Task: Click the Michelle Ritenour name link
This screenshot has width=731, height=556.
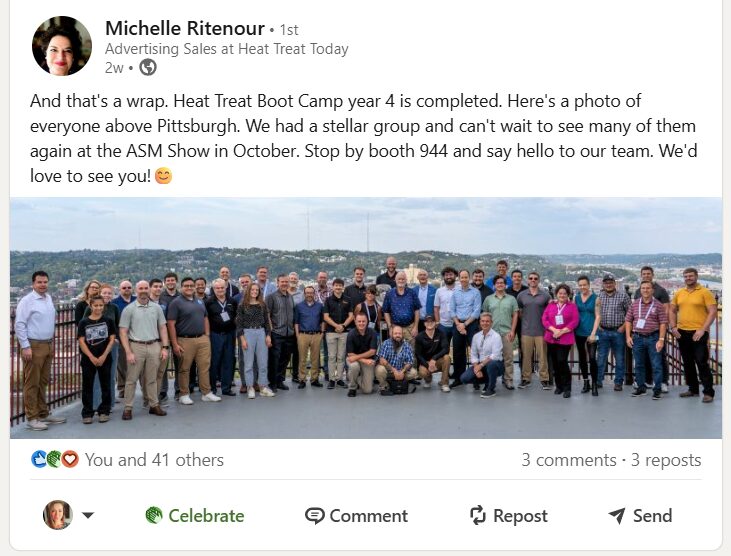Action: (184, 27)
